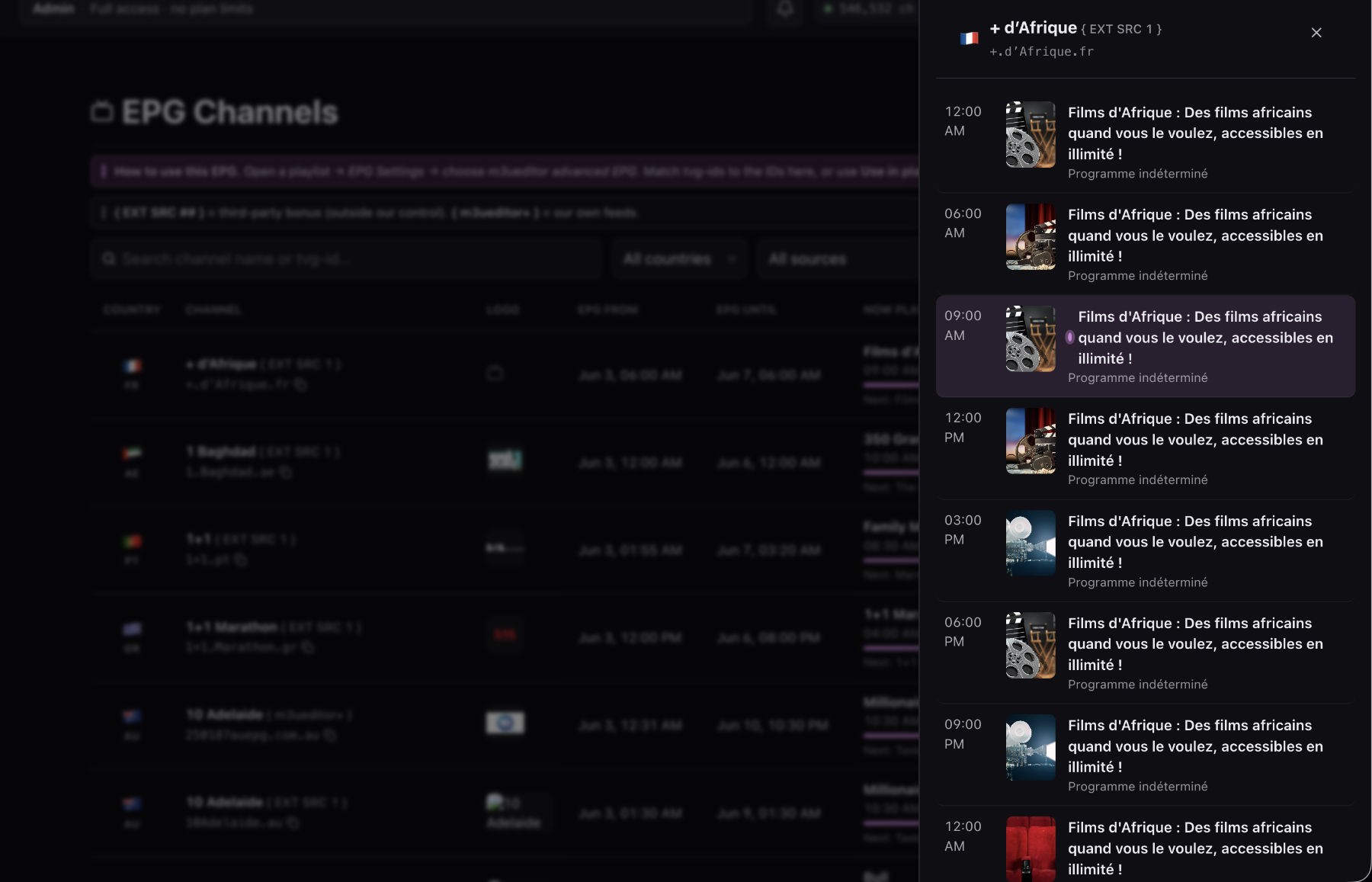
Task: Open the 06:00 PM program thumbnail
Action: 1031,646
